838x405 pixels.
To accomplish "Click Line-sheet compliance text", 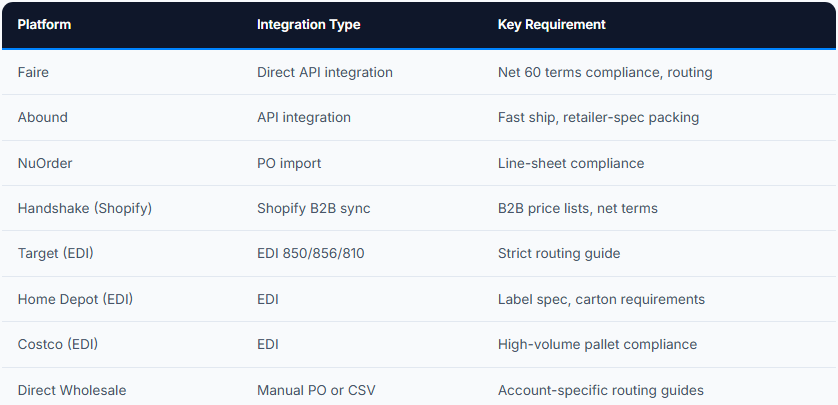I will [571, 163].
